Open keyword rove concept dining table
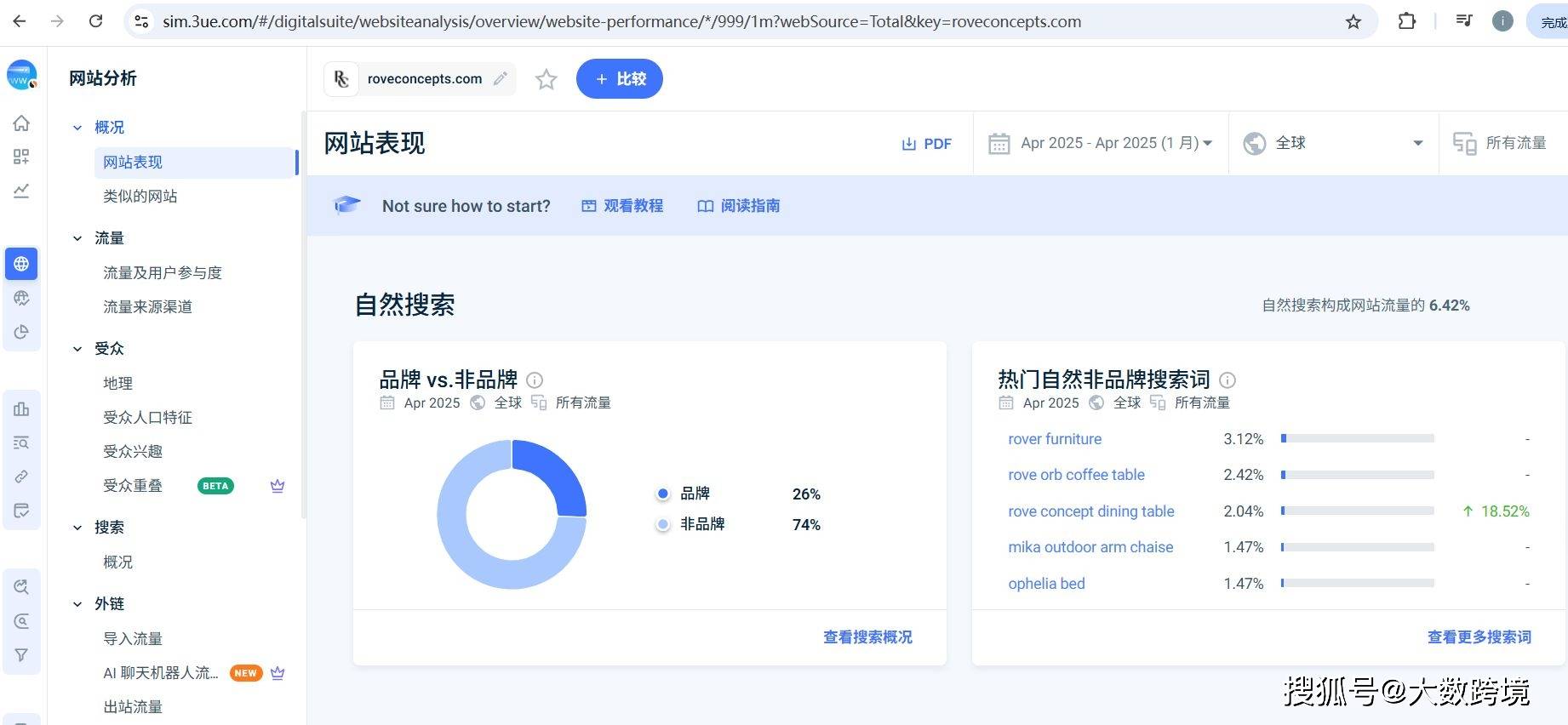Viewport: 1568px width, 725px height. tap(1091, 511)
